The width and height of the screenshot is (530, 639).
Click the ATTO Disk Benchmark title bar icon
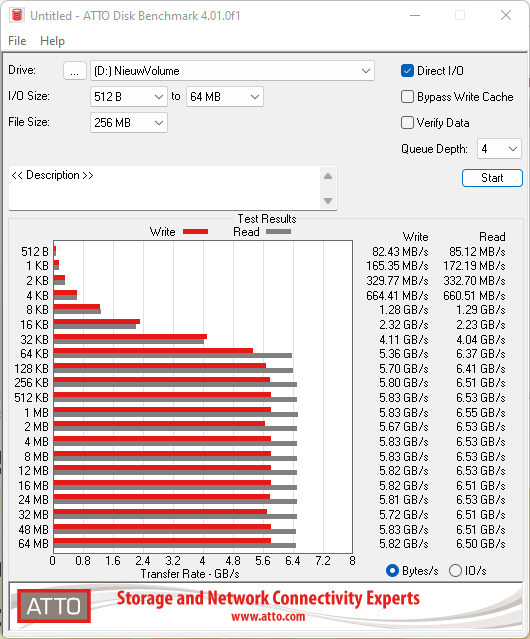tap(17, 15)
